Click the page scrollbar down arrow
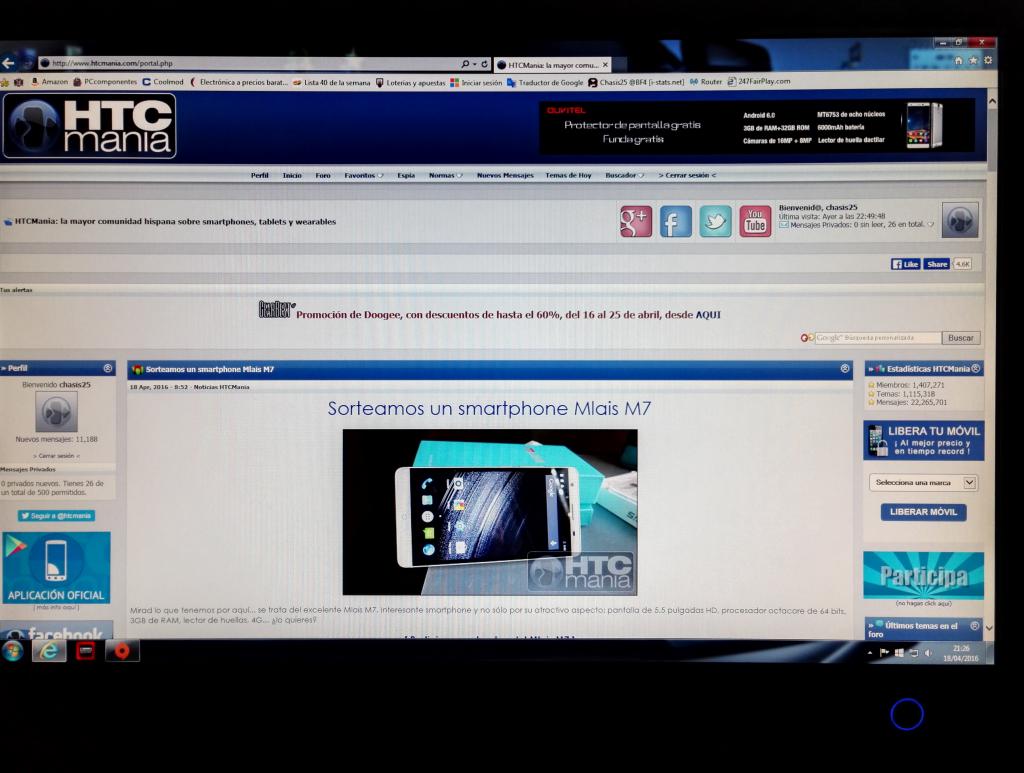This screenshot has height=773, width=1024. (989, 628)
